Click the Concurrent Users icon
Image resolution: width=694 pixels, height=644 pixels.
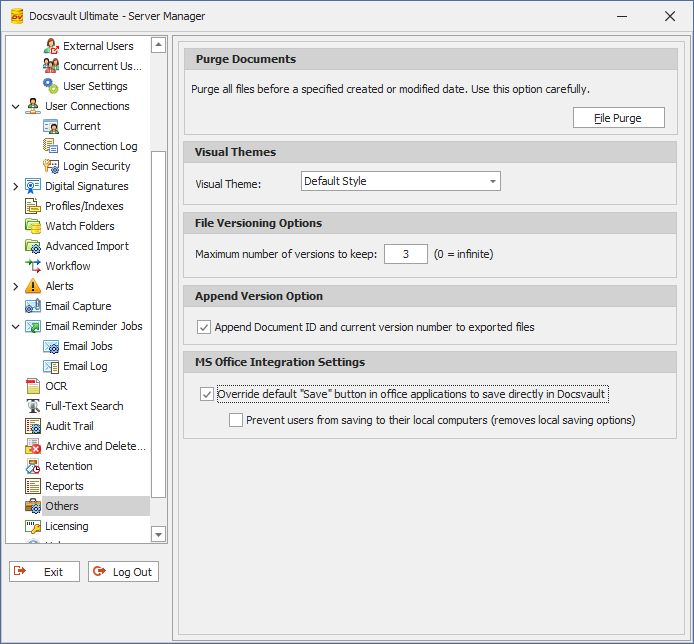click(51, 66)
